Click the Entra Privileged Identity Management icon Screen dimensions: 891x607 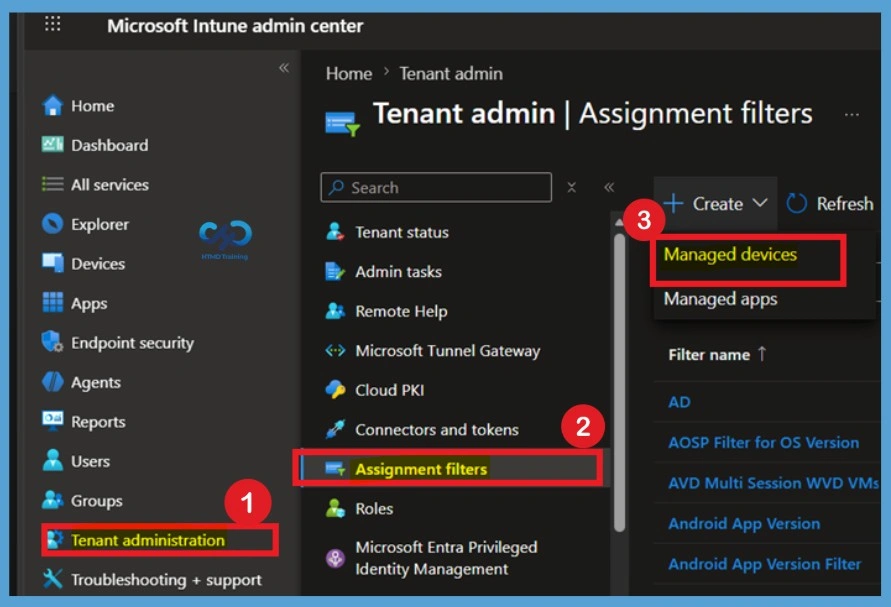click(335, 558)
